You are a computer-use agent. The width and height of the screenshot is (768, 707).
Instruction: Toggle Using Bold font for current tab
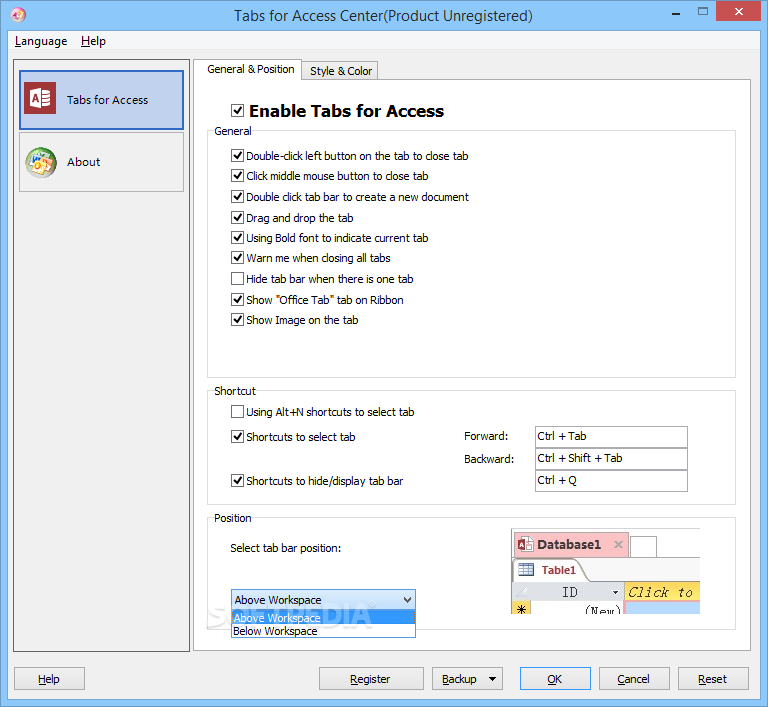pyautogui.click(x=238, y=238)
